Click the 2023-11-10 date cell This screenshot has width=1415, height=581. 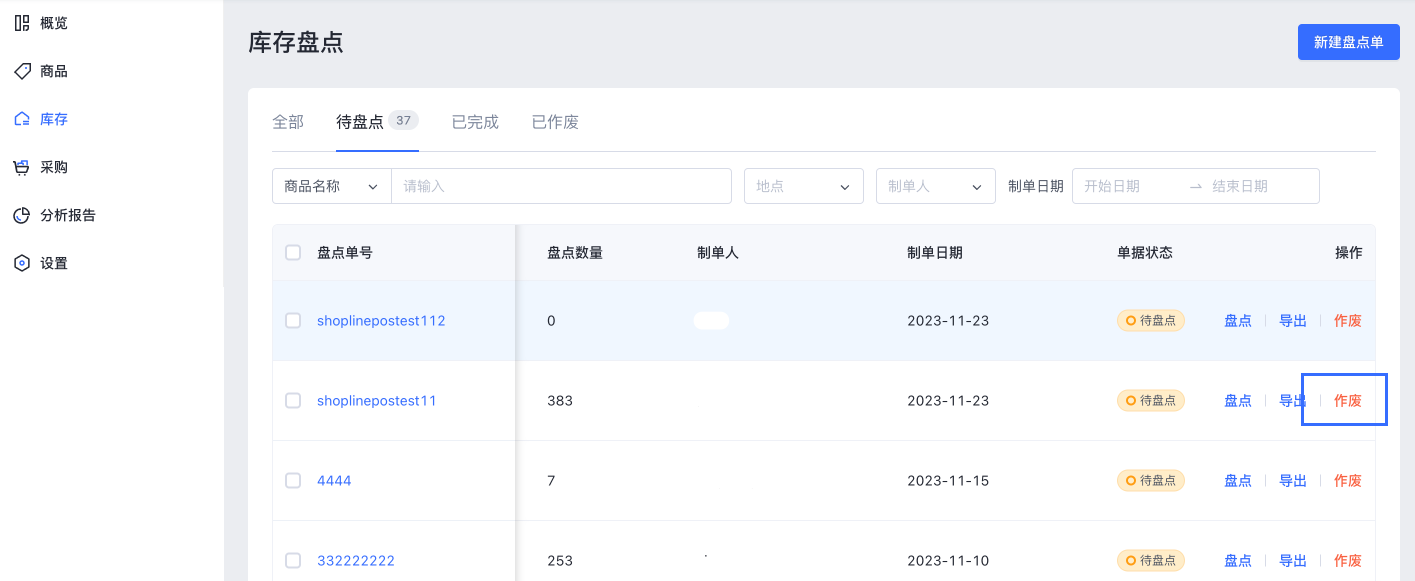[x=948, y=561]
